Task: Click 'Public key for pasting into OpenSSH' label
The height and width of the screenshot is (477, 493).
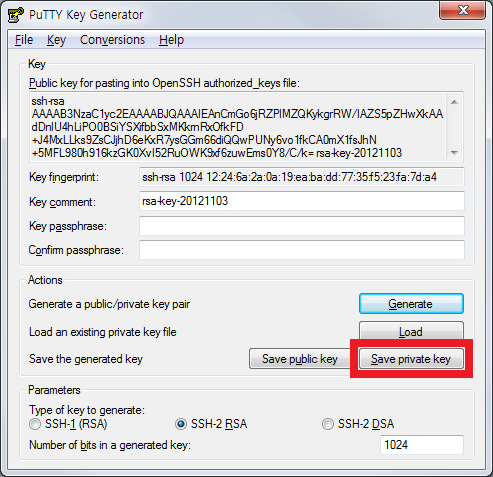Action: pyautogui.click(x=165, y=83)
